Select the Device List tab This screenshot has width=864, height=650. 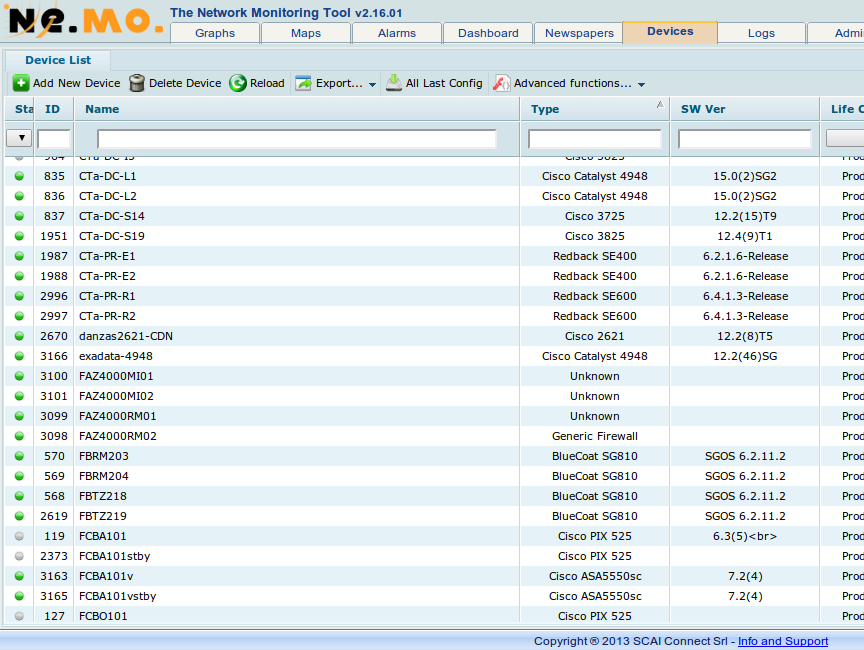click(x=58, y=60)
